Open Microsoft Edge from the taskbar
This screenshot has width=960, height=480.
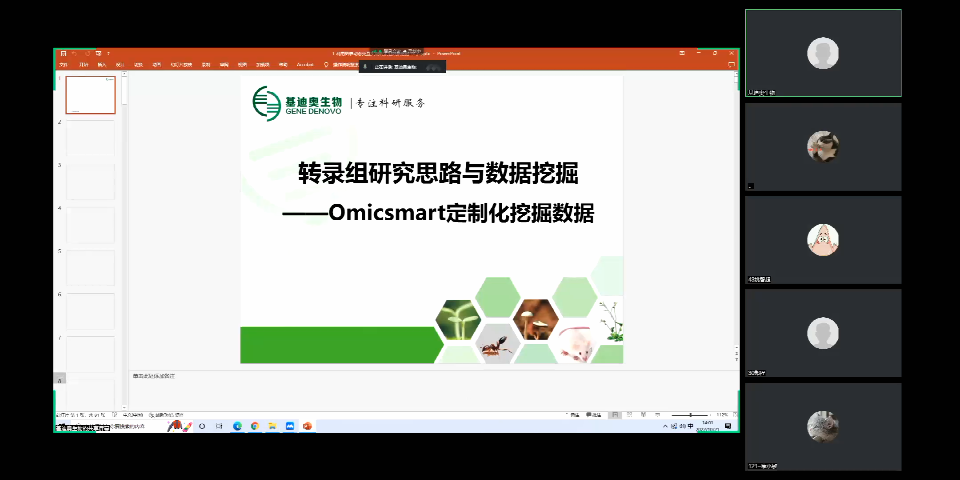(238, 426)
